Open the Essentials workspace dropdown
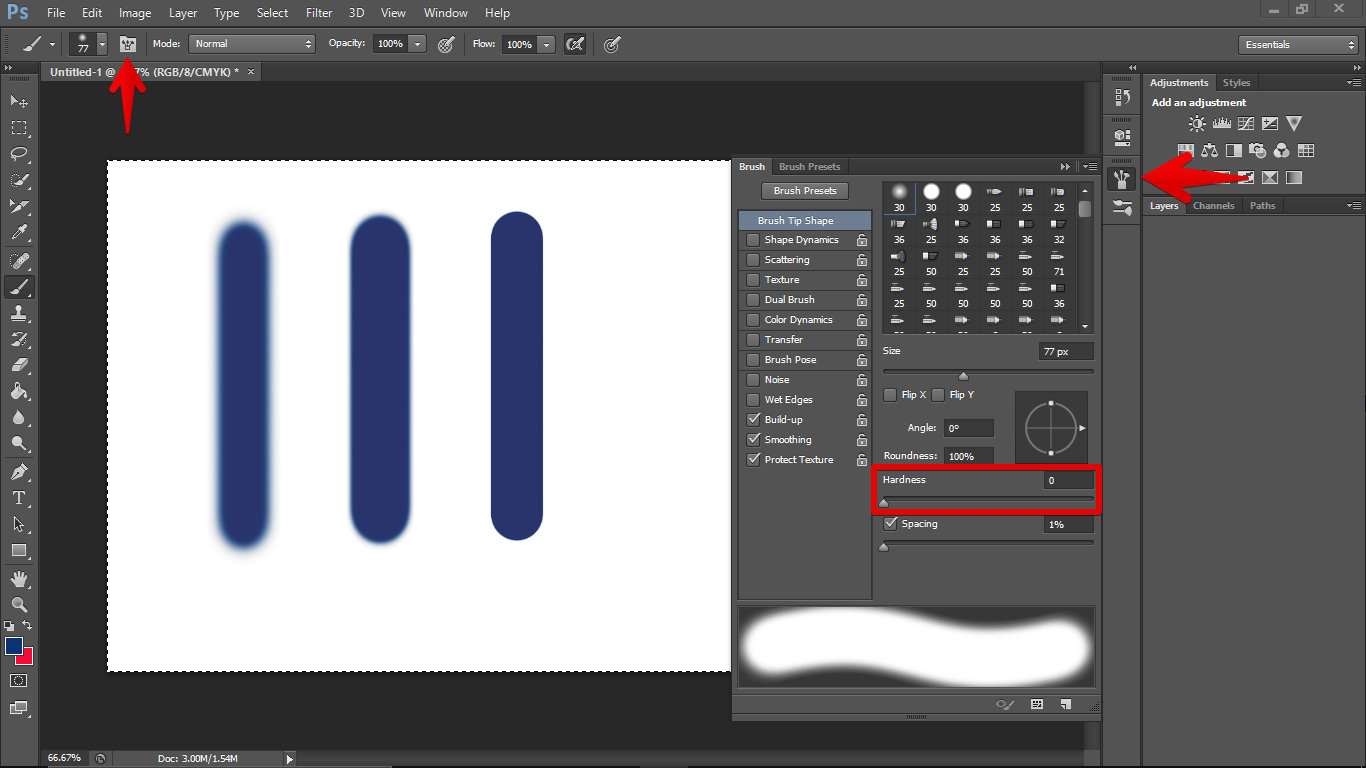 [x=1297, y=45]
